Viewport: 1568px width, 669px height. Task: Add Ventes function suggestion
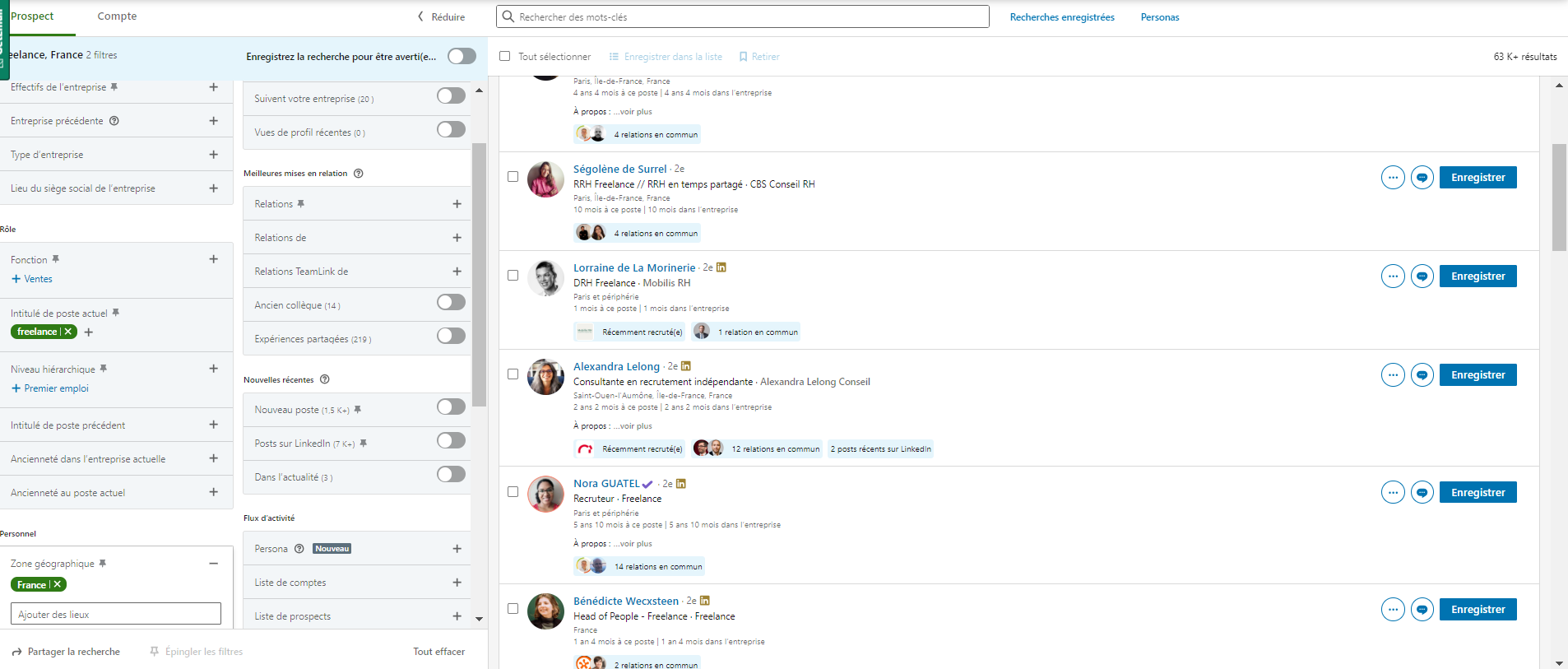[x=32, y=279]
